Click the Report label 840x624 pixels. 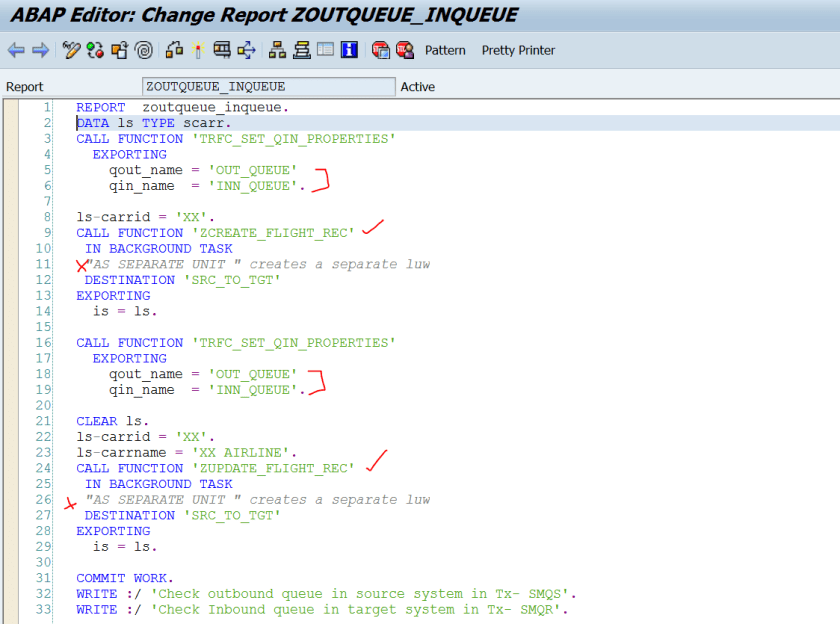[x=25, y=87]
